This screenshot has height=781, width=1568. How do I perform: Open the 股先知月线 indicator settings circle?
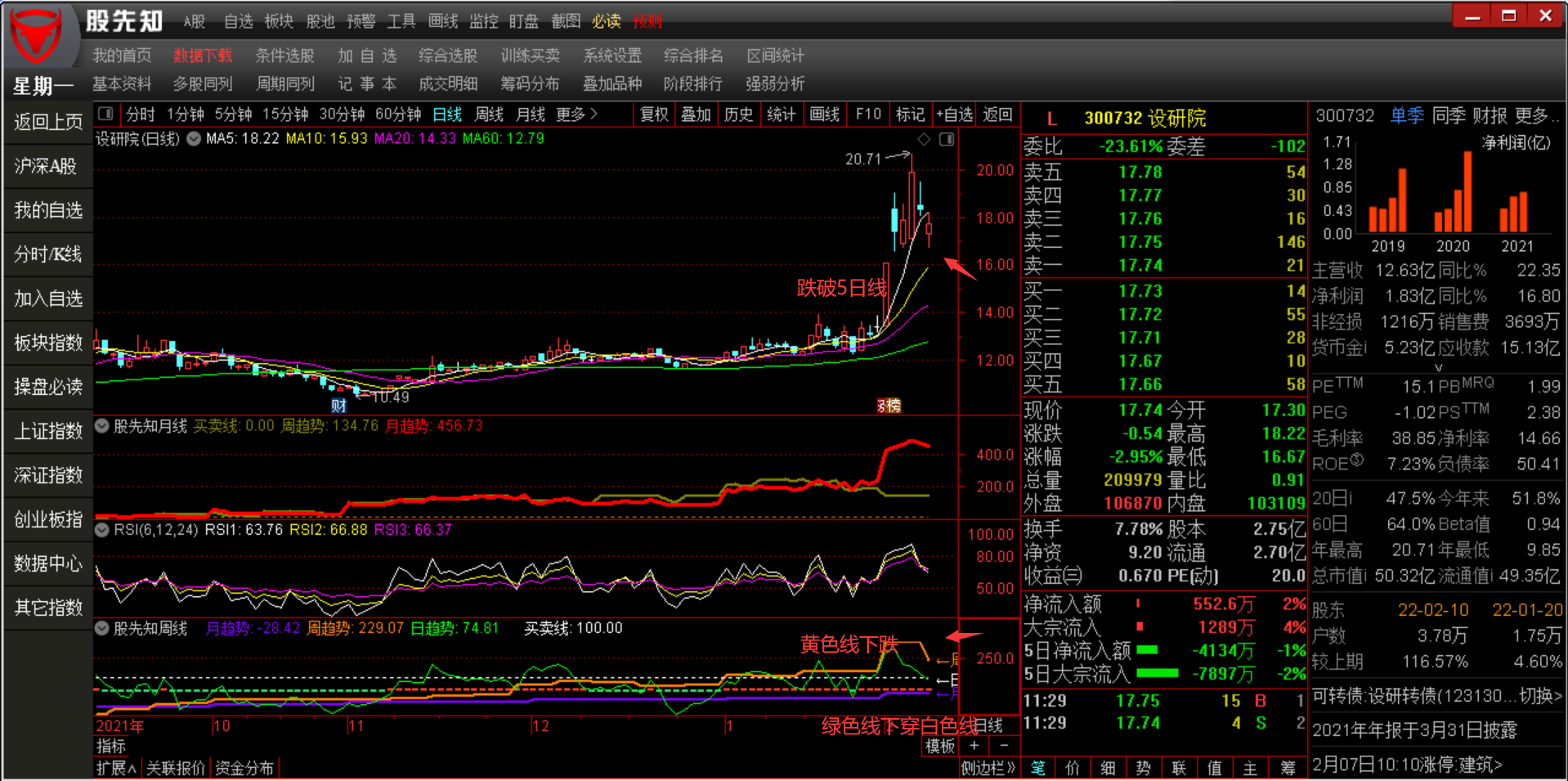[x=102, y=425]
